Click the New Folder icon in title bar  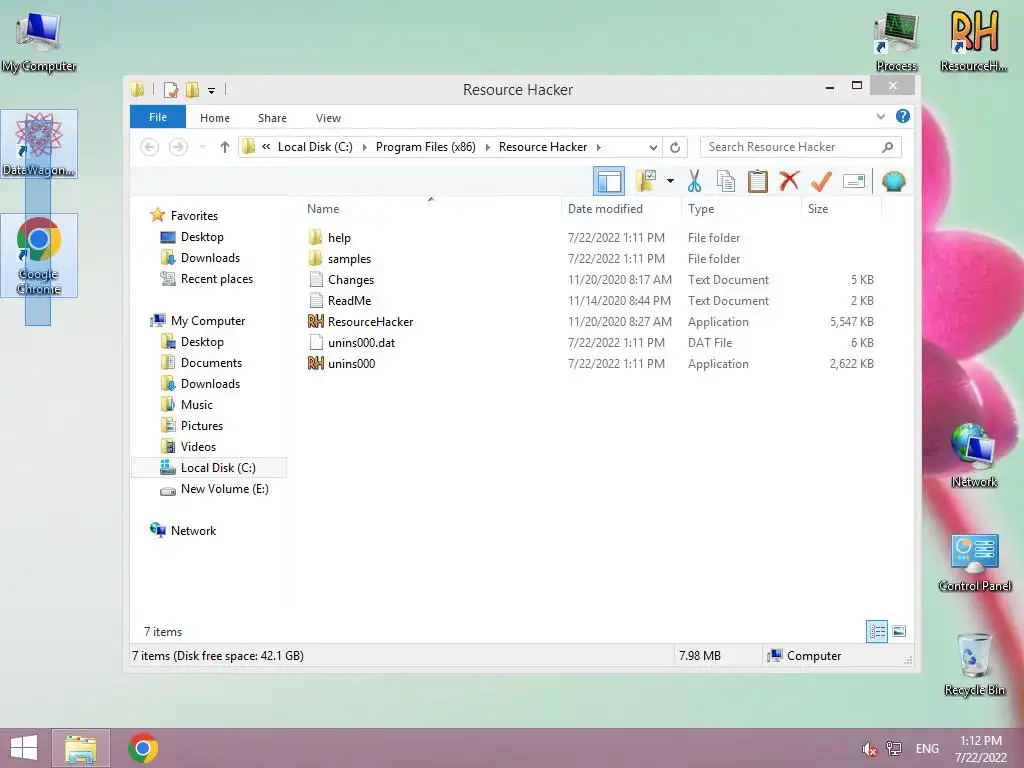pyautogui.click(x=192, y=89)
